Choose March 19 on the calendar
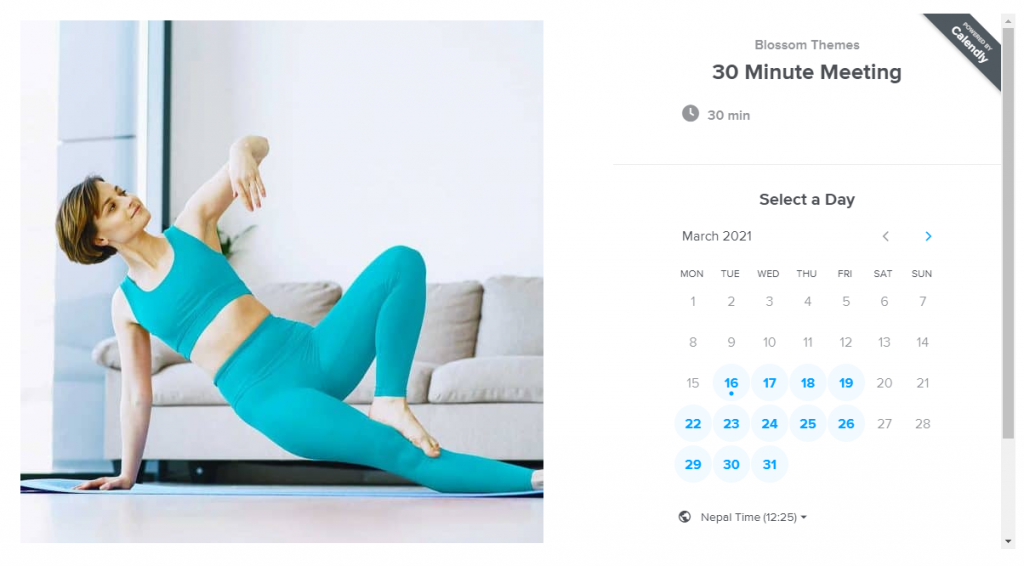The image size is (1024, 566). [x=846, y=383]
